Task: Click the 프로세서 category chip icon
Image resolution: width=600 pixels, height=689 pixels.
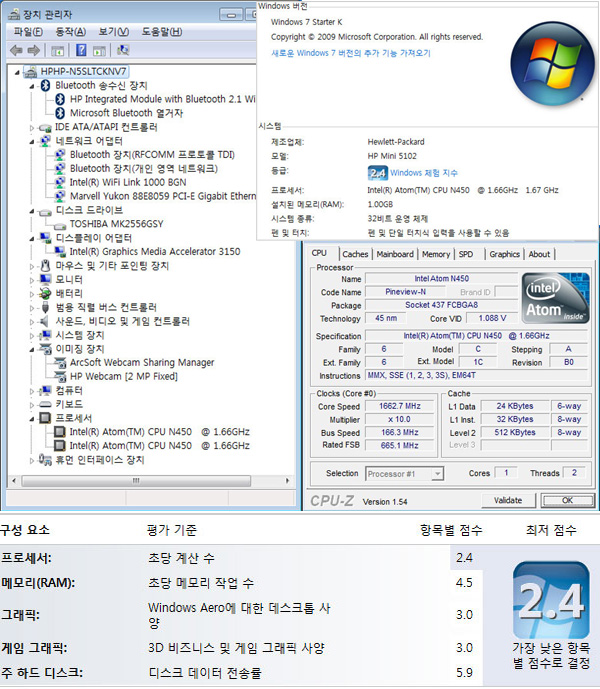Action: click(x=45, y=418)
